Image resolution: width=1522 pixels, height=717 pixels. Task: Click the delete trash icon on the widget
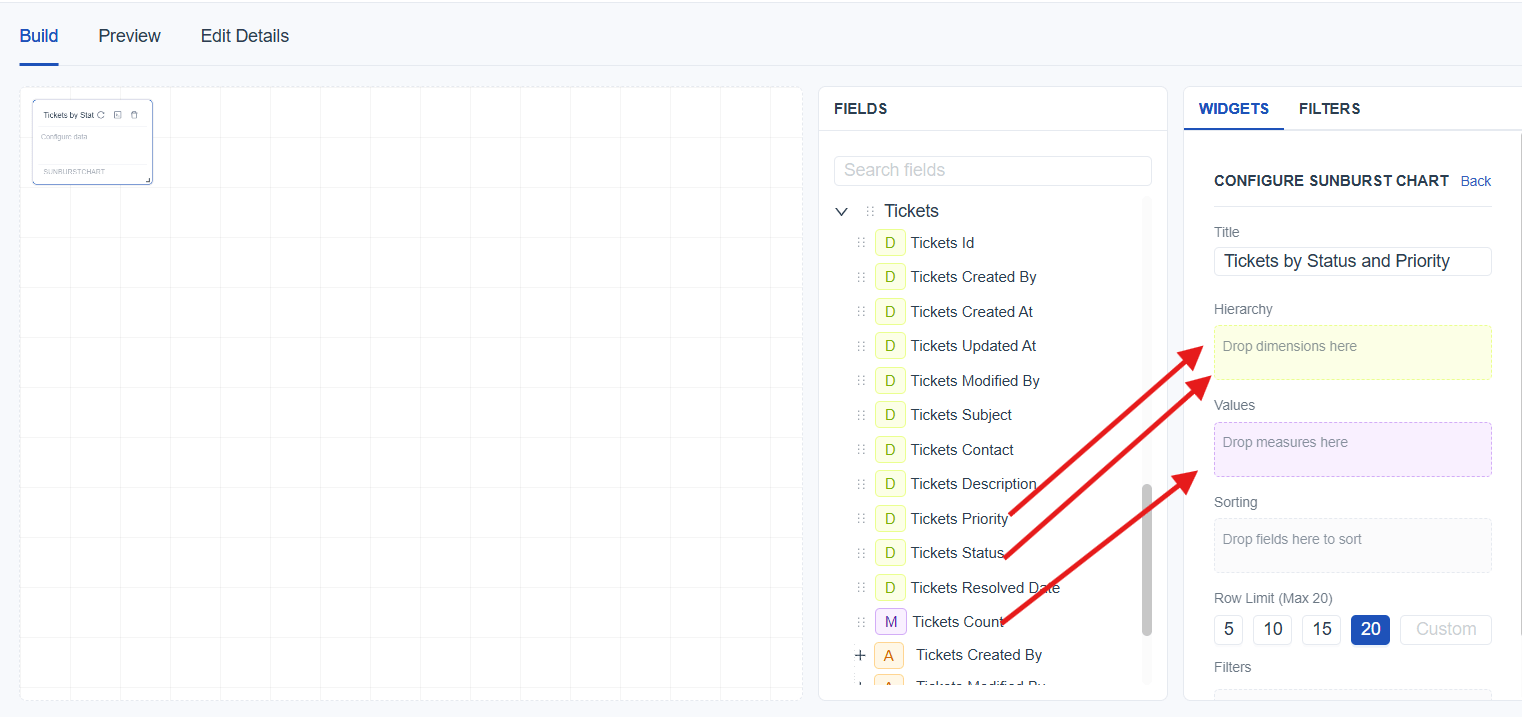point(134,115)
